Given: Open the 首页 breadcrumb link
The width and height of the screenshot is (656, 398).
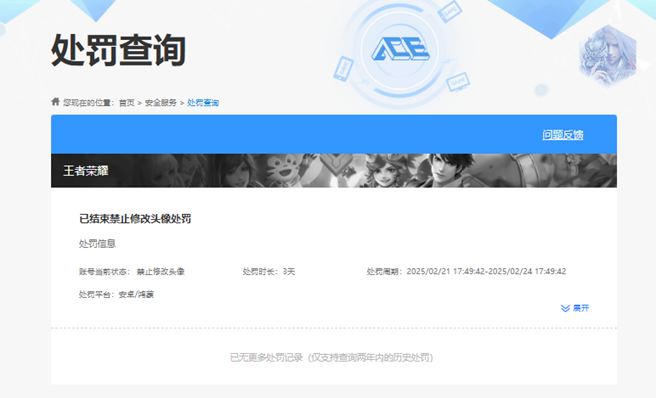Looking at the screenshot, I should tap(127, 103).
